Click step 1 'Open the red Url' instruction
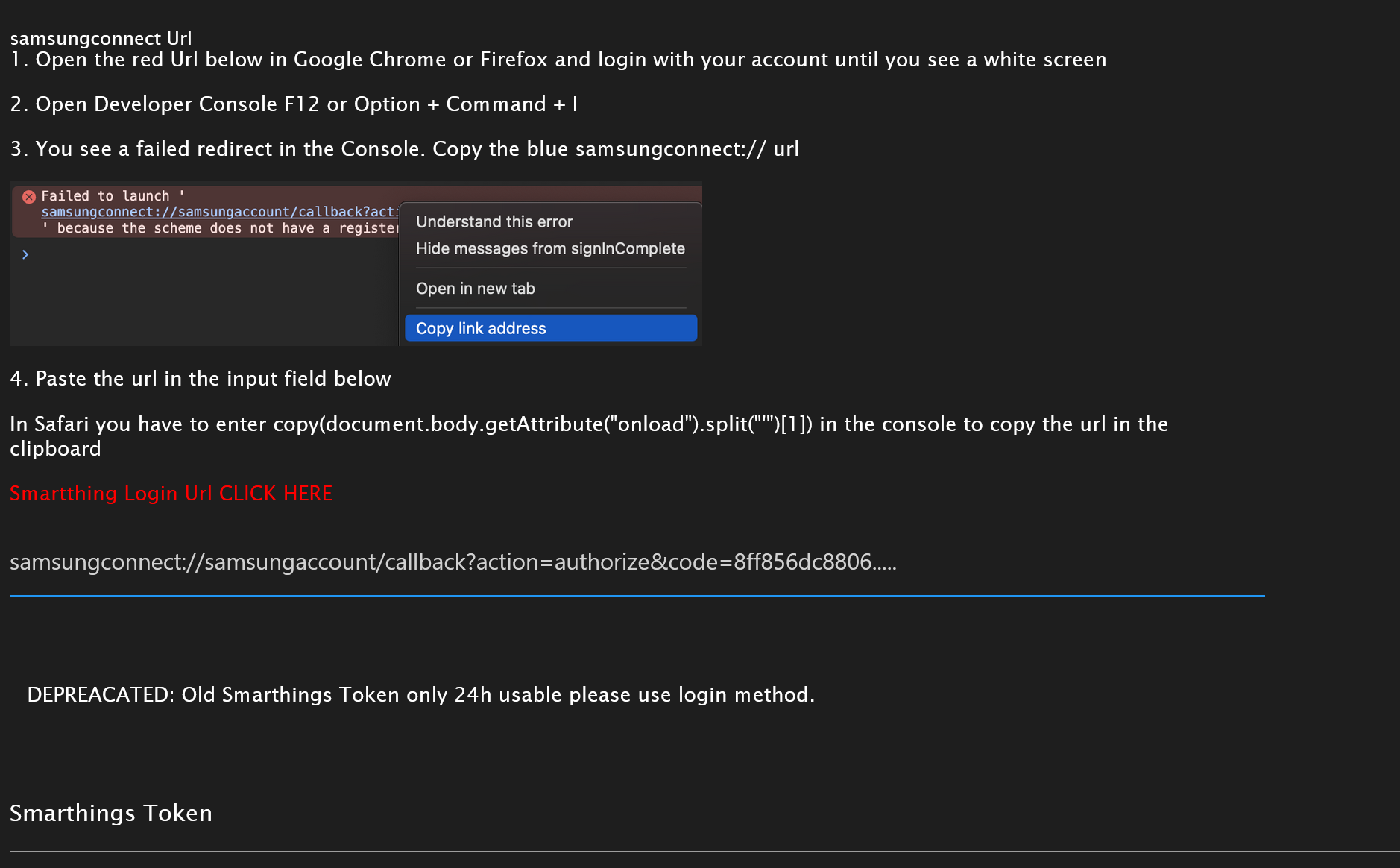The height and width of the screenshot is (868, 1400). [558, 60]
